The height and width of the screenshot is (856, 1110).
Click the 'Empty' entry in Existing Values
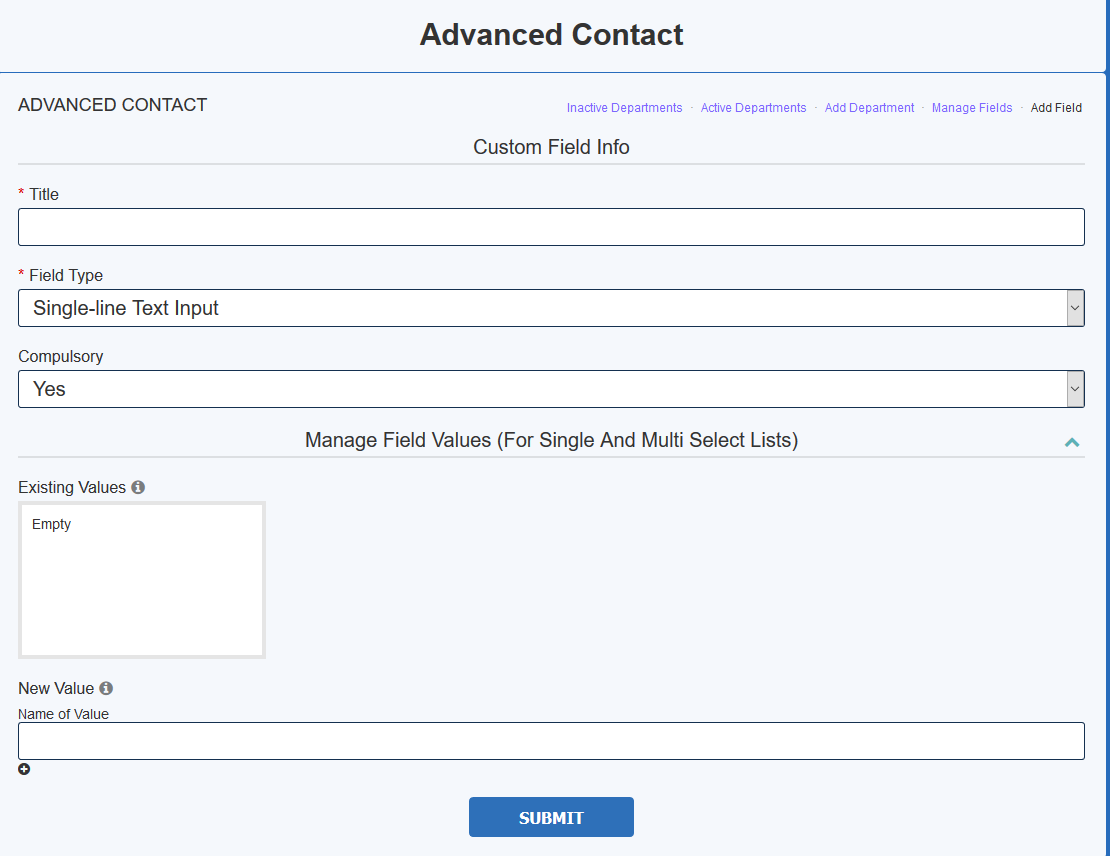[x=52, y=524]
